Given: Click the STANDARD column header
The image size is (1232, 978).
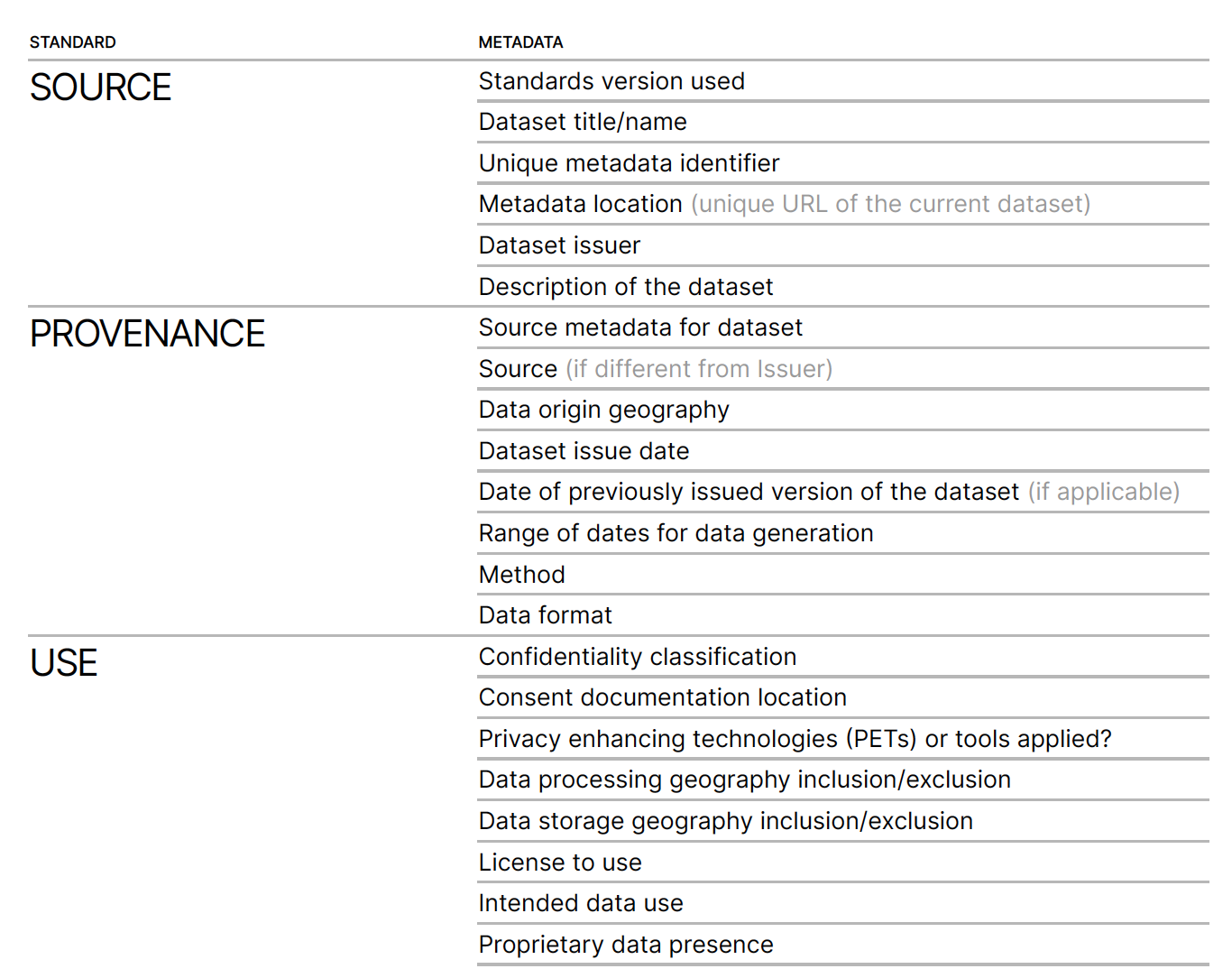Looking at the screenshot, I should (x=72, y=42).
